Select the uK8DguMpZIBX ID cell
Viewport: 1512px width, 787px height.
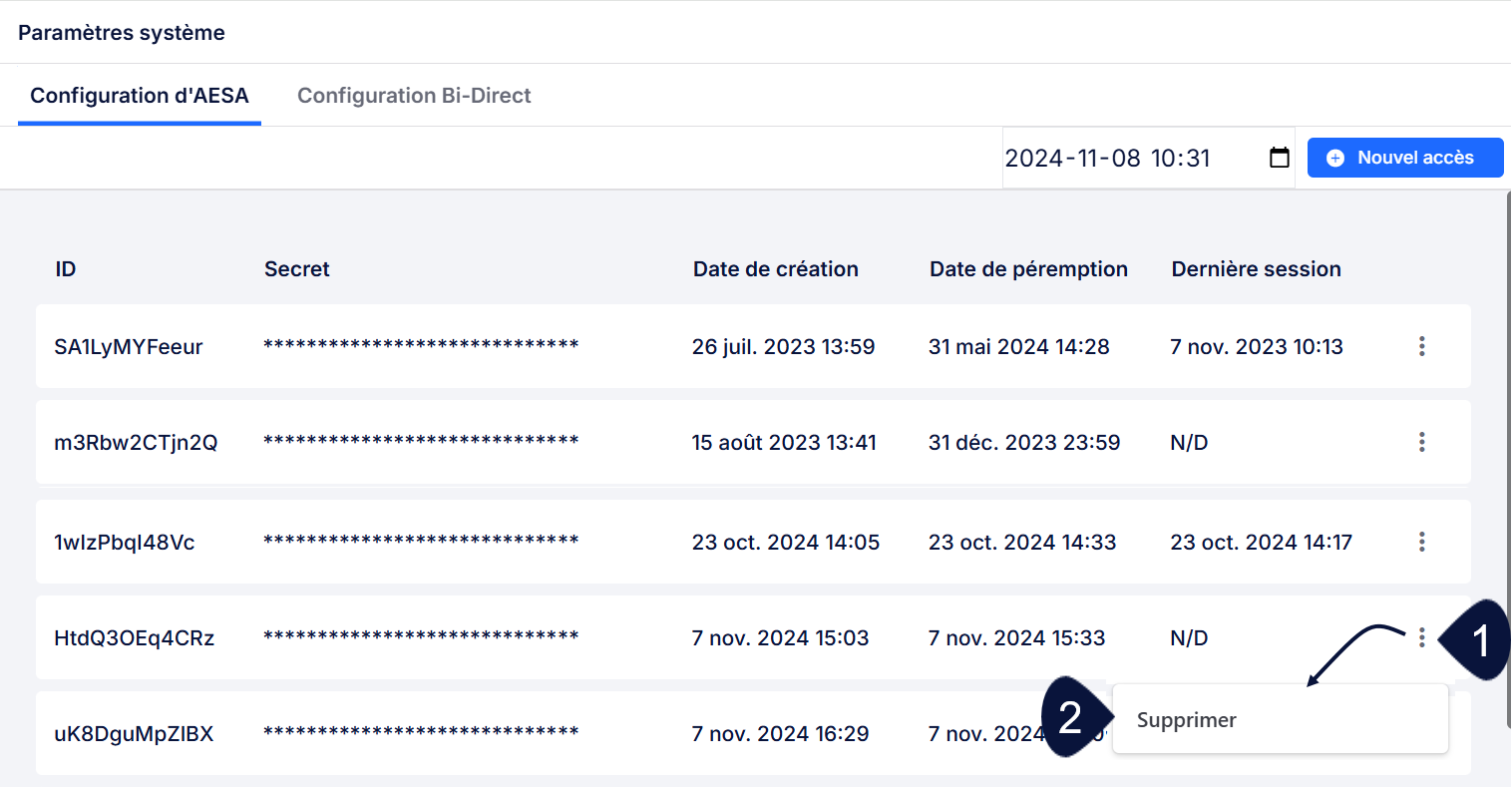(x=134, y=734)
